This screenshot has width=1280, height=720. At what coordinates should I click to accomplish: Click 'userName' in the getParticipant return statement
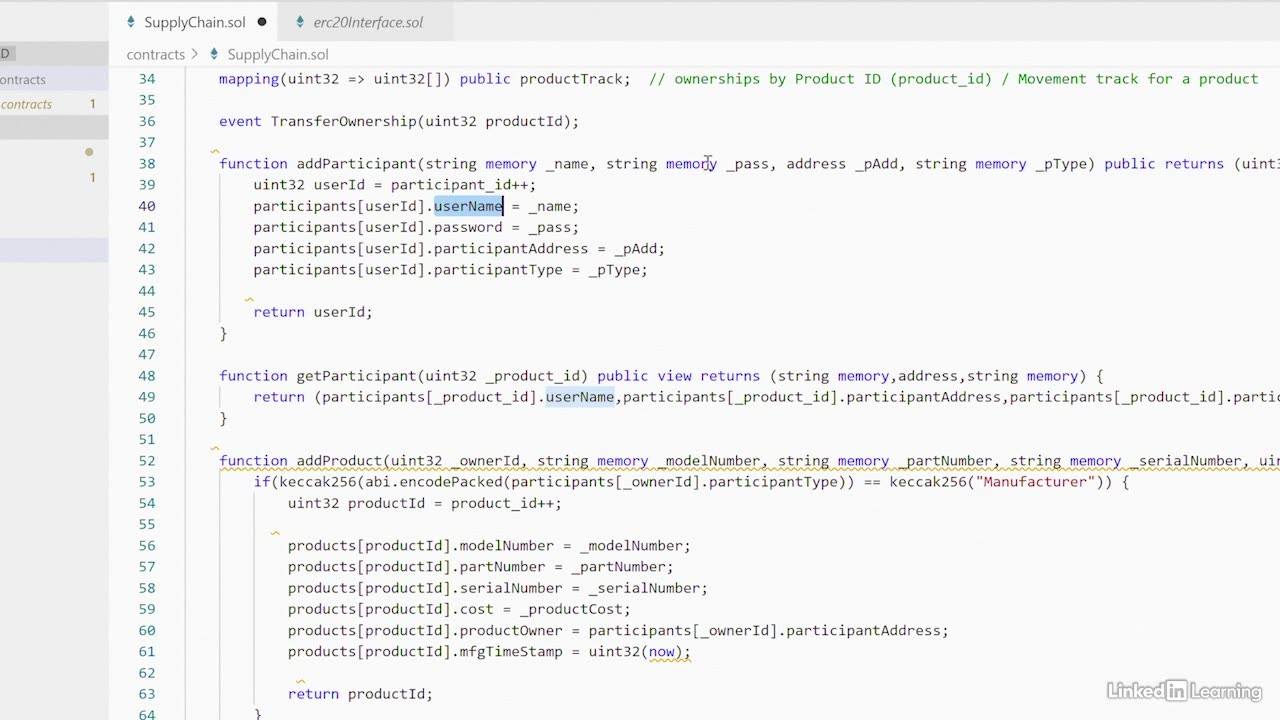[579, 397]
